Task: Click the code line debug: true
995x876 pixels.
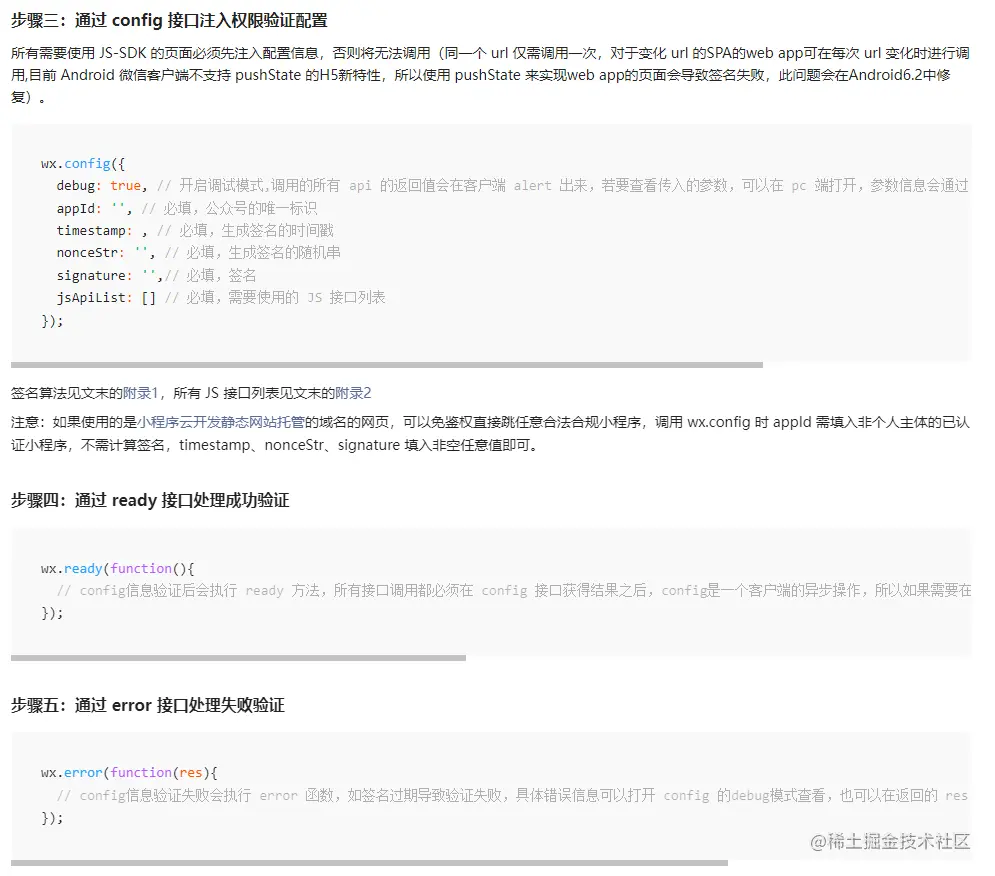Action: coord(102,186)
